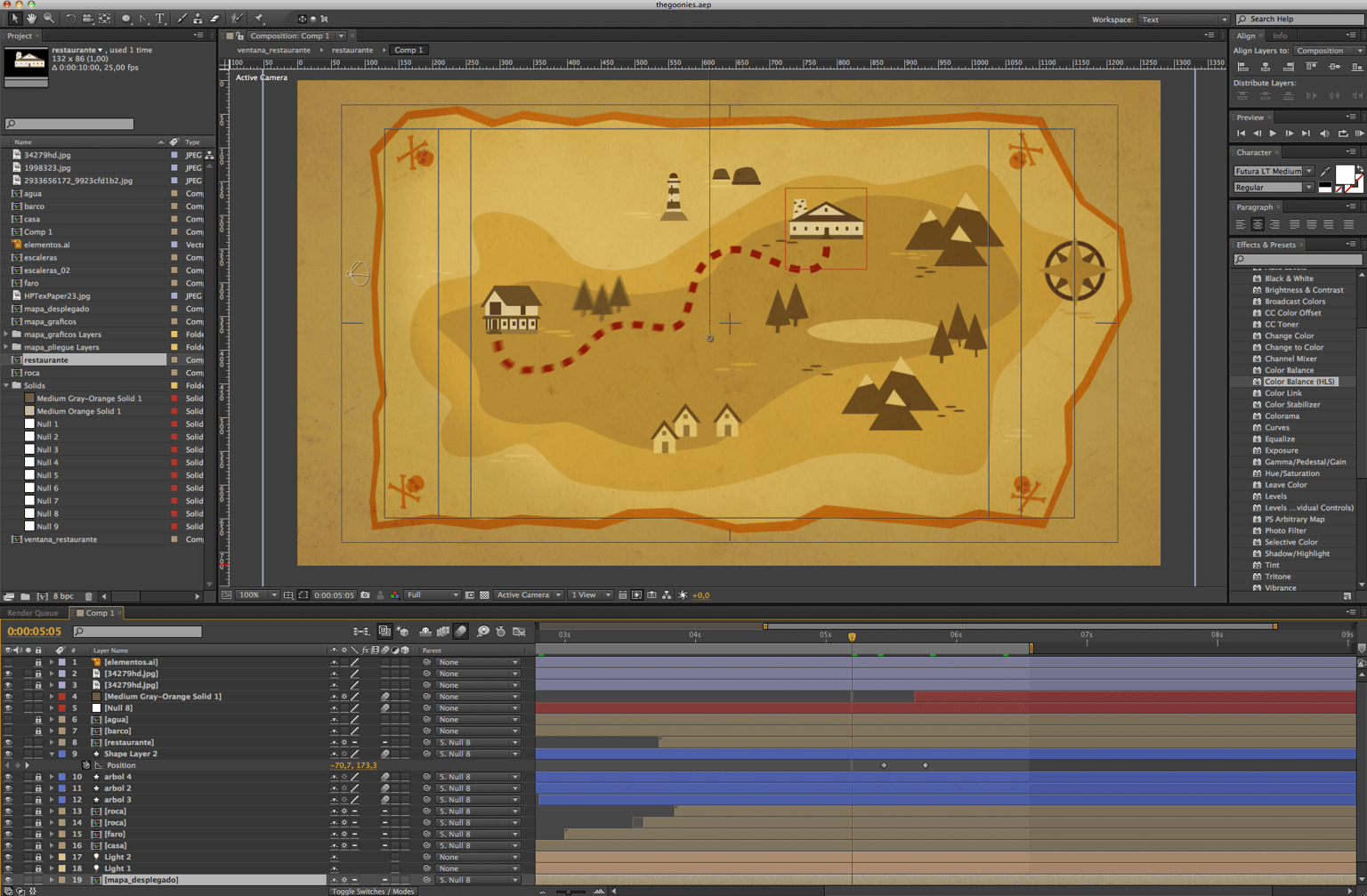Screen dimensions: 1367x896
Task: Hide the Null 8 layer
Action: (8, 708)
